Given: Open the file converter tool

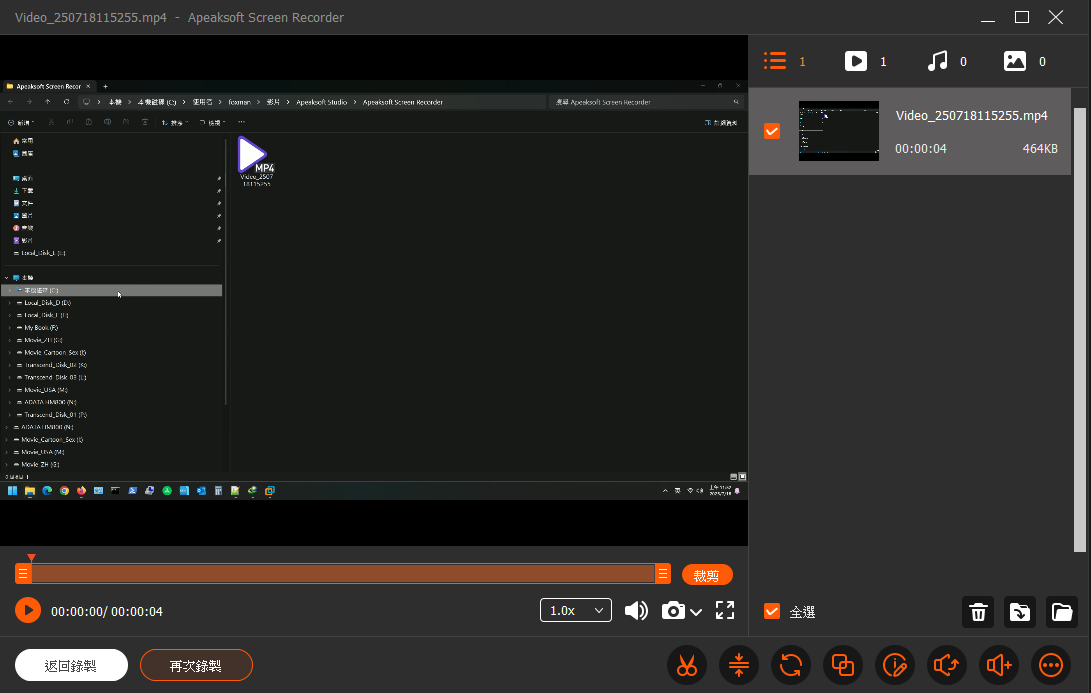Looking at the screenshot, I should (791, 666).
